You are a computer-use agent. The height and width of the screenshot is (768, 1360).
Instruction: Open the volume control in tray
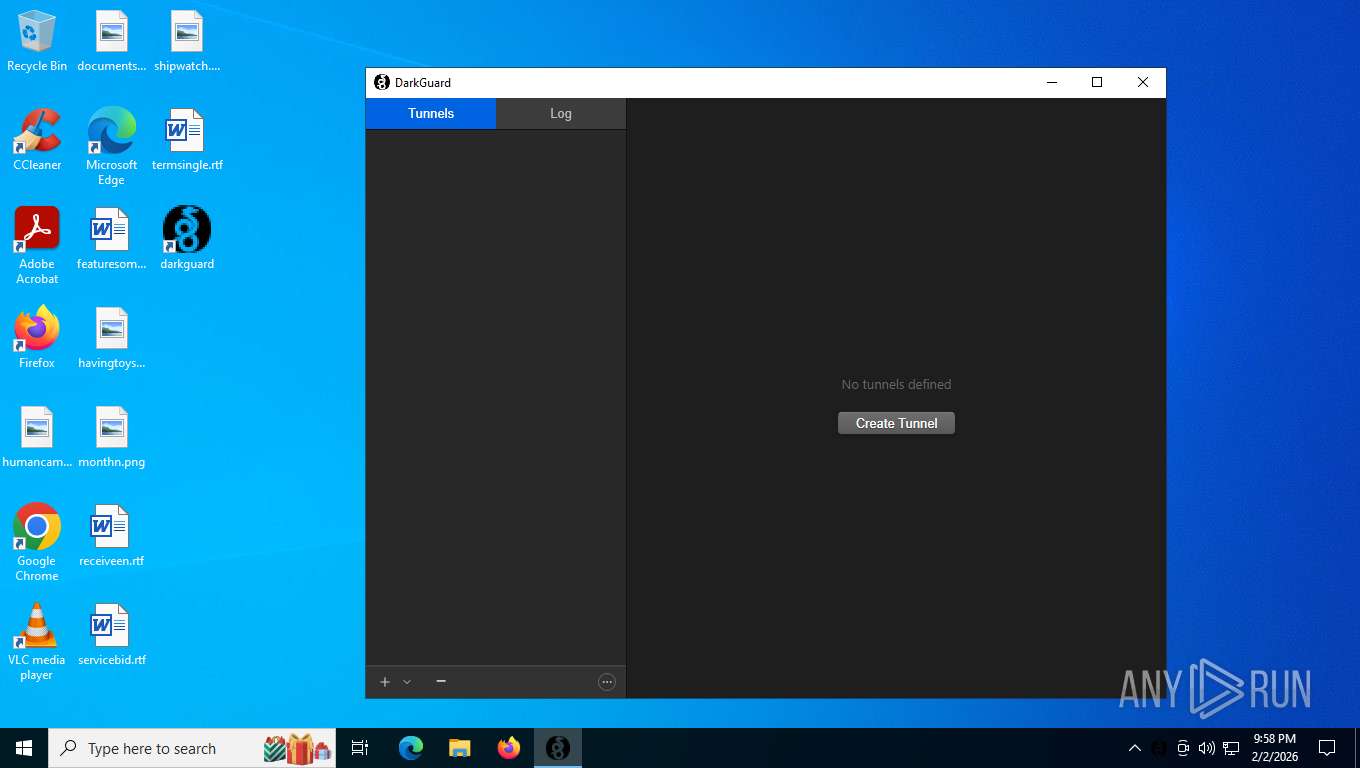(1207, 748)
